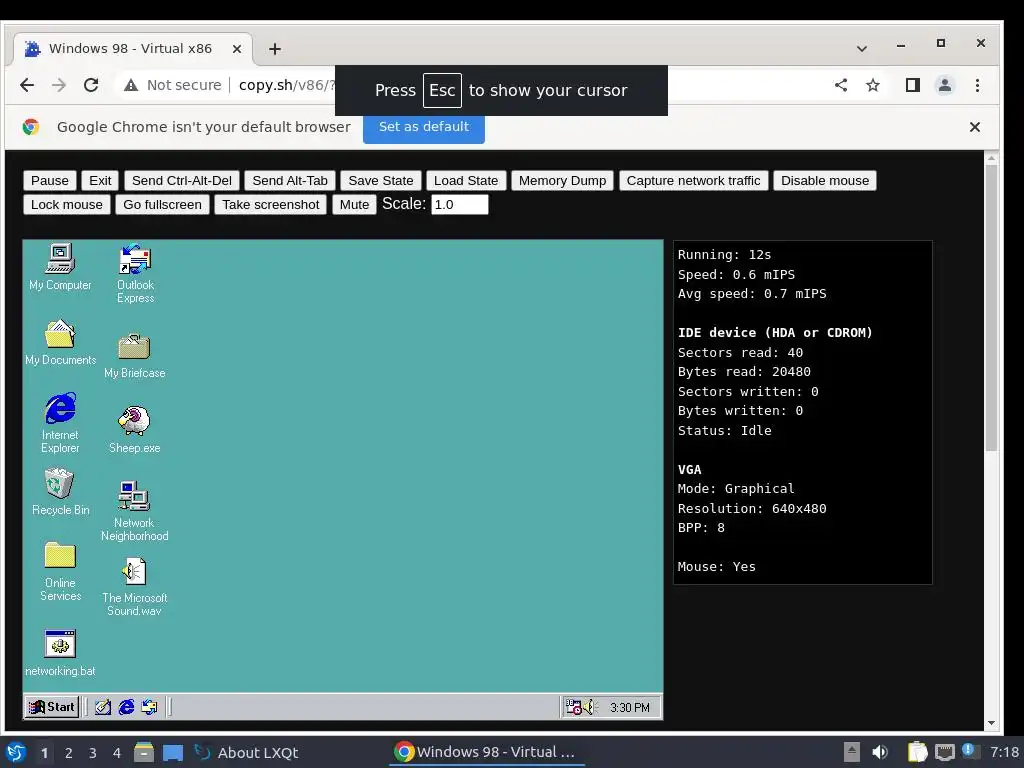Dismiss the default browser notification bar

974,127
